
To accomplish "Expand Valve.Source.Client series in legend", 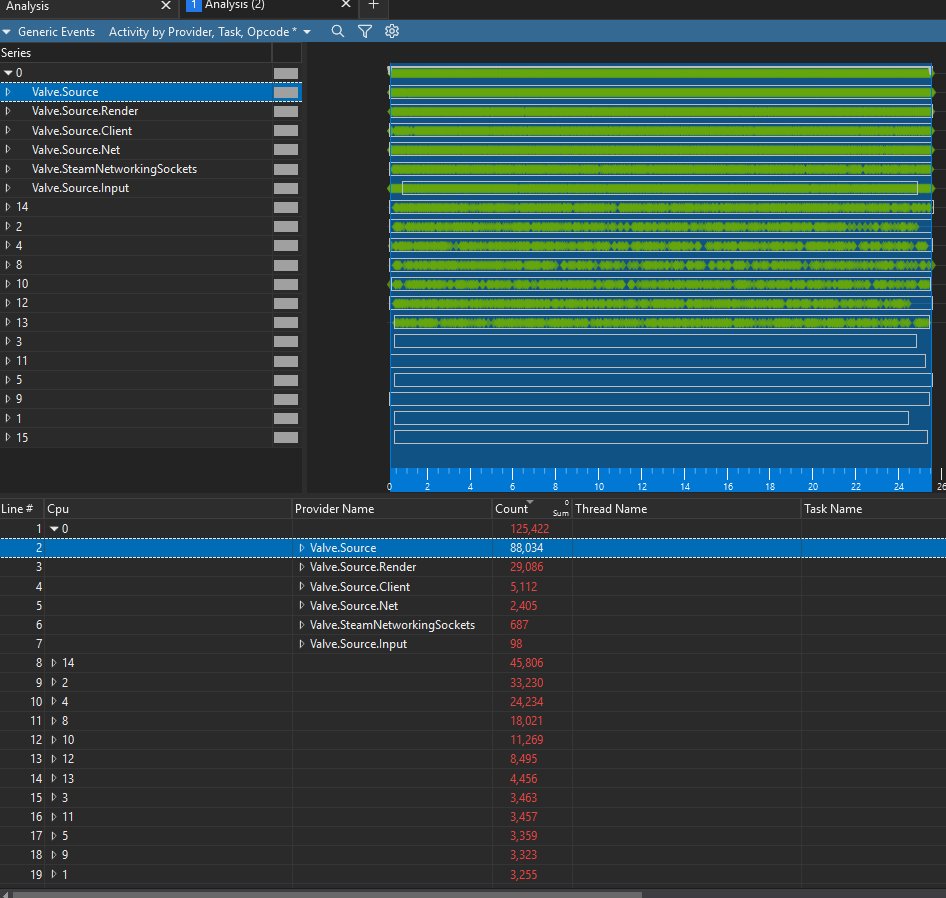I will coord(8,130).
